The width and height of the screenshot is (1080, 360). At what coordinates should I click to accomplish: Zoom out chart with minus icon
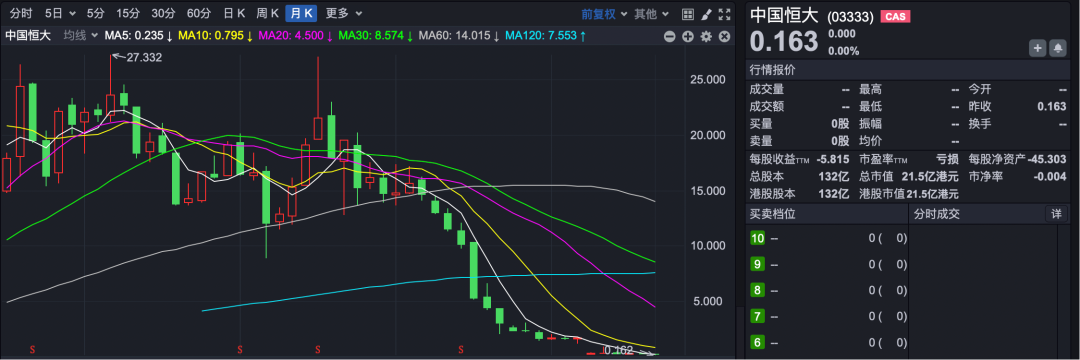pos(669,36)
